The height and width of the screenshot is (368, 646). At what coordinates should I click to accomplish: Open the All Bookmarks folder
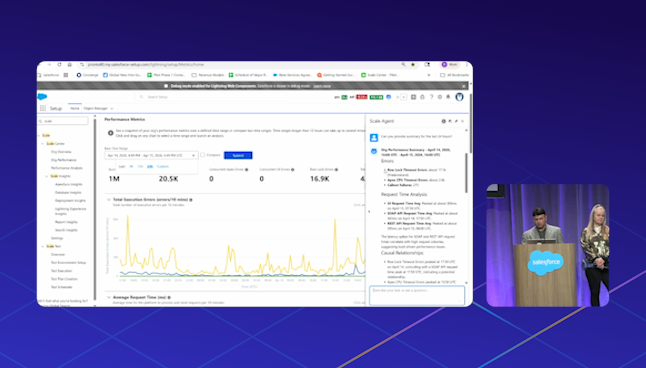[x=454, y=75]
